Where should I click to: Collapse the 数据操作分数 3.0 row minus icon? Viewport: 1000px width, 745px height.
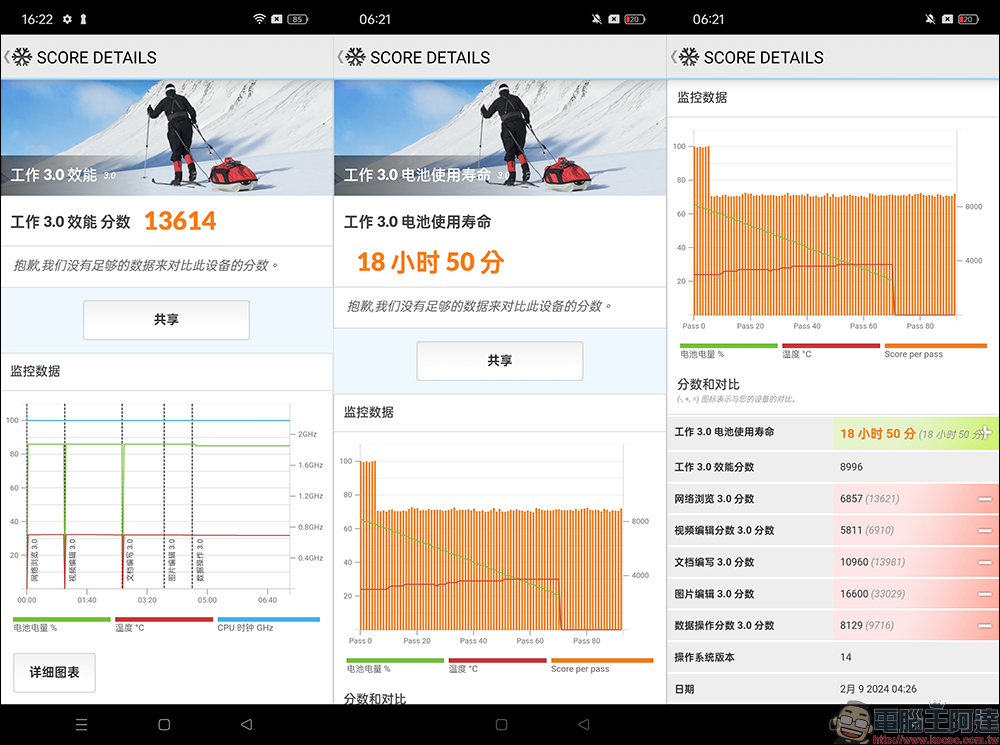(x=985, y=626)
